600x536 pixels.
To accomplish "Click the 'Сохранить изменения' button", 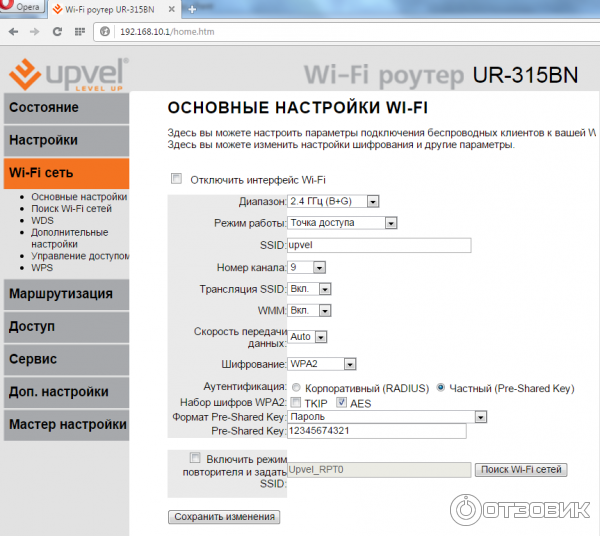I will (x=224, y=517).
